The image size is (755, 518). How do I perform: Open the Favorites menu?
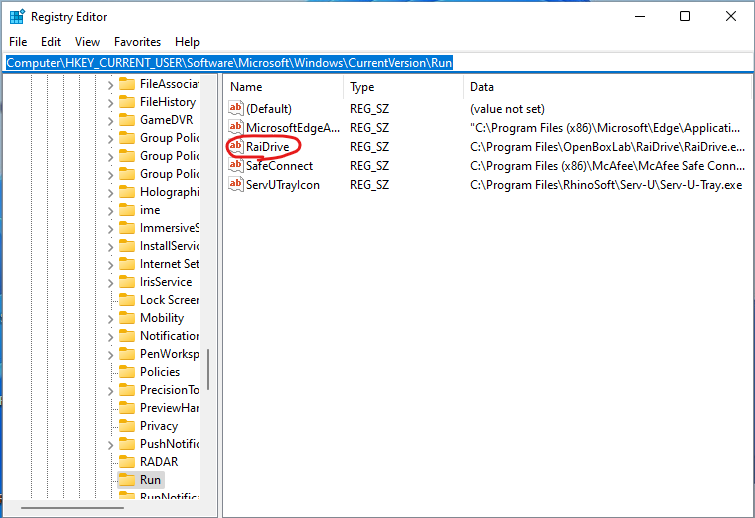137,42
